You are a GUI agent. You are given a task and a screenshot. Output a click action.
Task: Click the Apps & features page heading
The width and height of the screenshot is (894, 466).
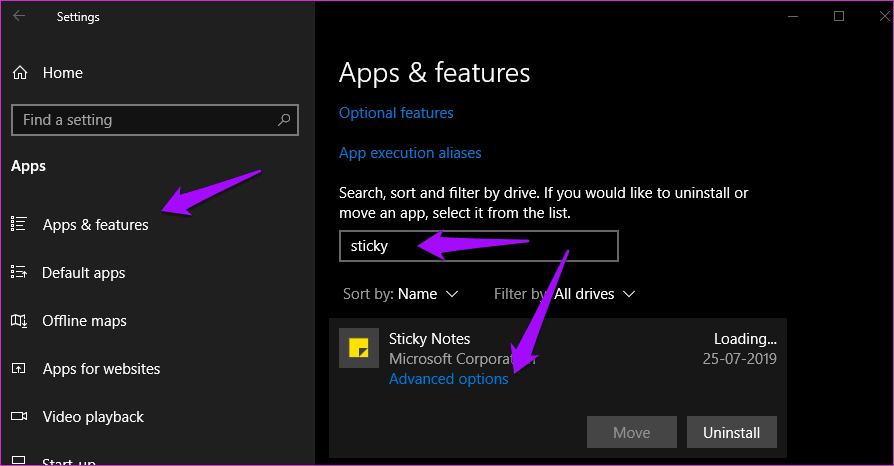click(x=434, y=73)
